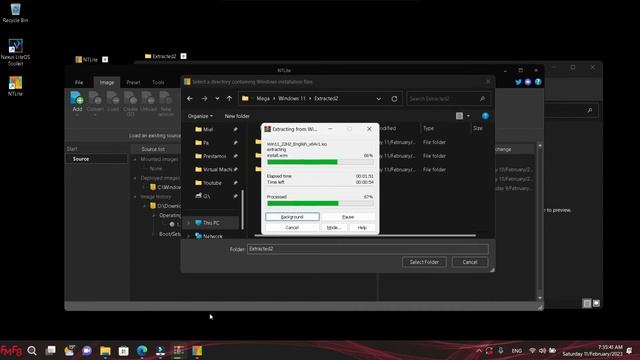Viewport: 640px width, 360px height.
Task: Open the NTLite desktop shortcut
Action: [16, 86]
